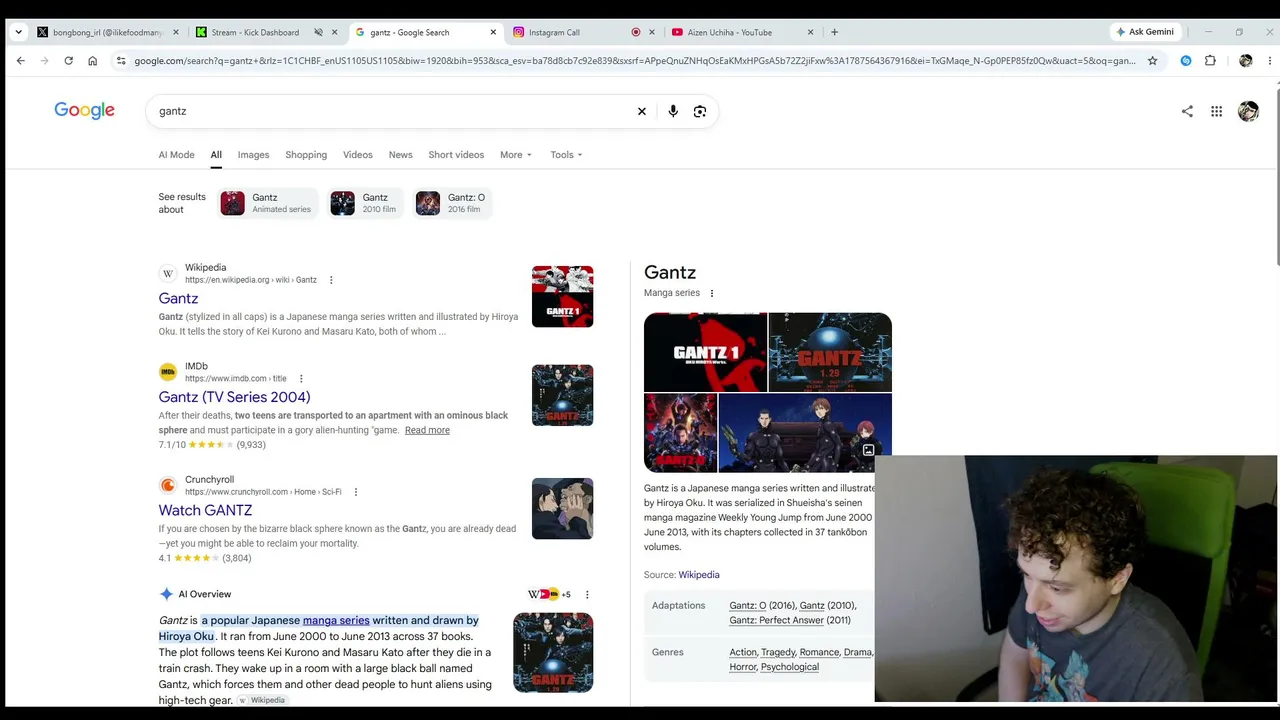Expand the More search filters dropdown
1280x720 pixels.
point(516,155)
